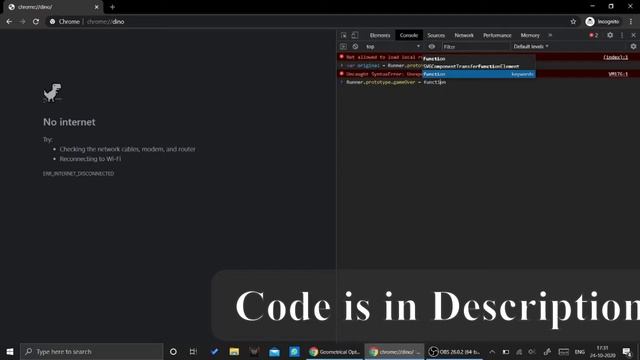Close the chrome://dino tab
The width and height of the screenshot is (640, 360).
point(97,7)
